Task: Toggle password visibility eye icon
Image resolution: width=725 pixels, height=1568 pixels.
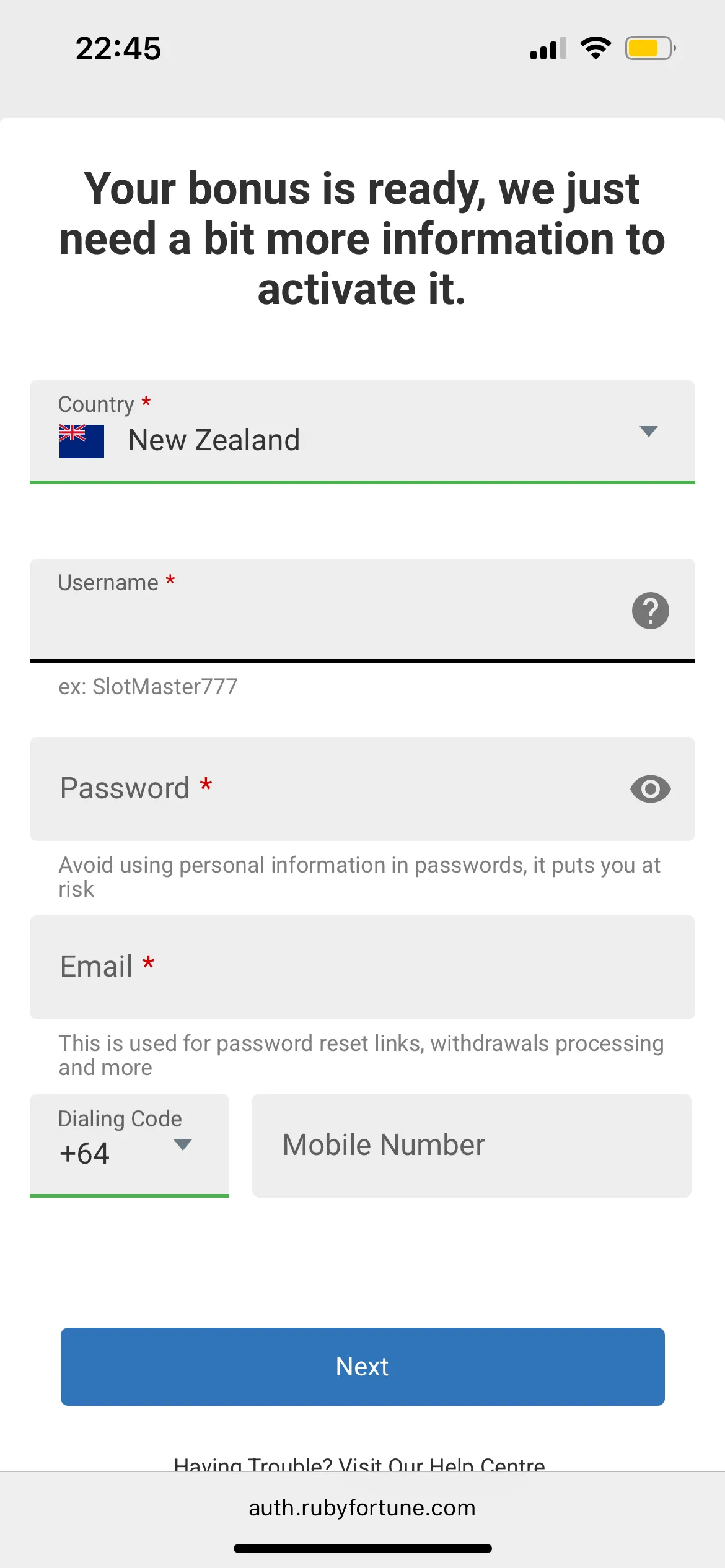Action: coord(650,789)
